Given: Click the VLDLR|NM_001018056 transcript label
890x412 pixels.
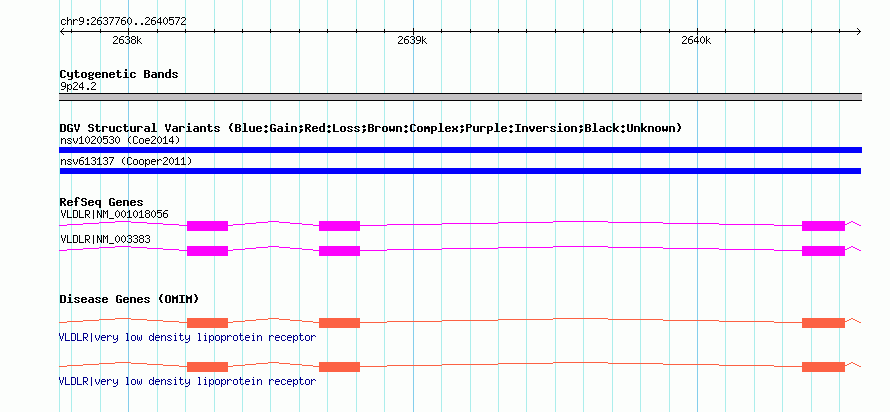Looking at the screenshot, I should pos(114,214).
